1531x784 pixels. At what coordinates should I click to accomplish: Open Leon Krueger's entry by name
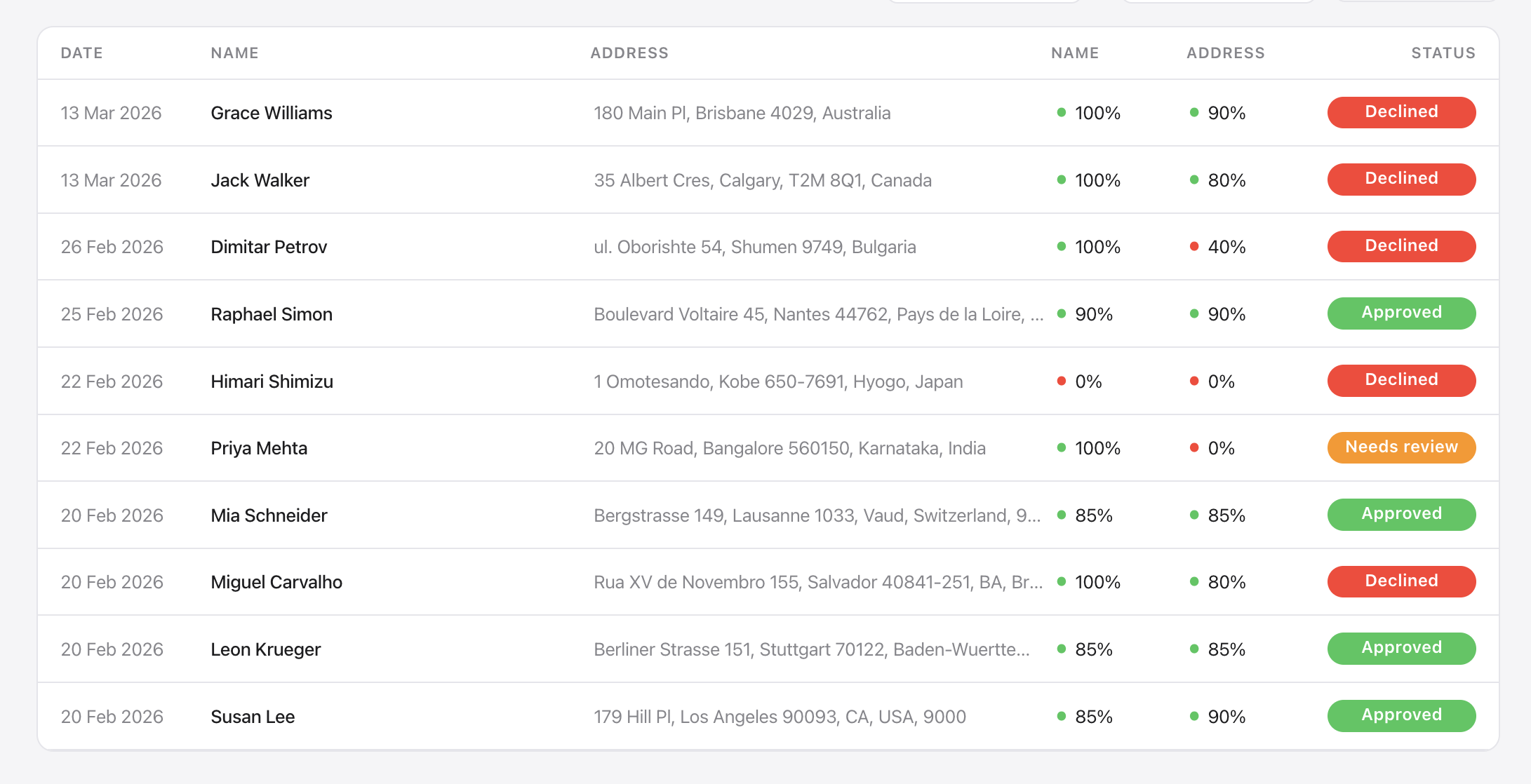click(x=265, y=649)
